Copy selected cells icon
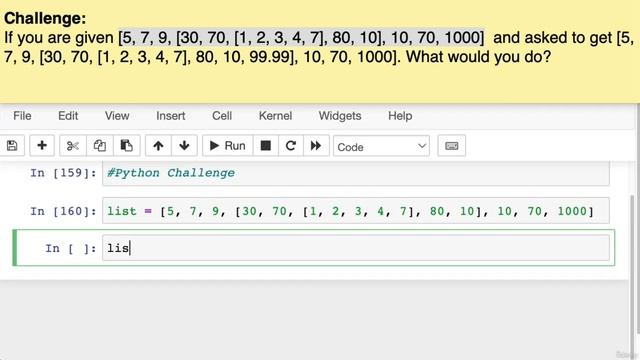640x360 pixels. [100, 146]
